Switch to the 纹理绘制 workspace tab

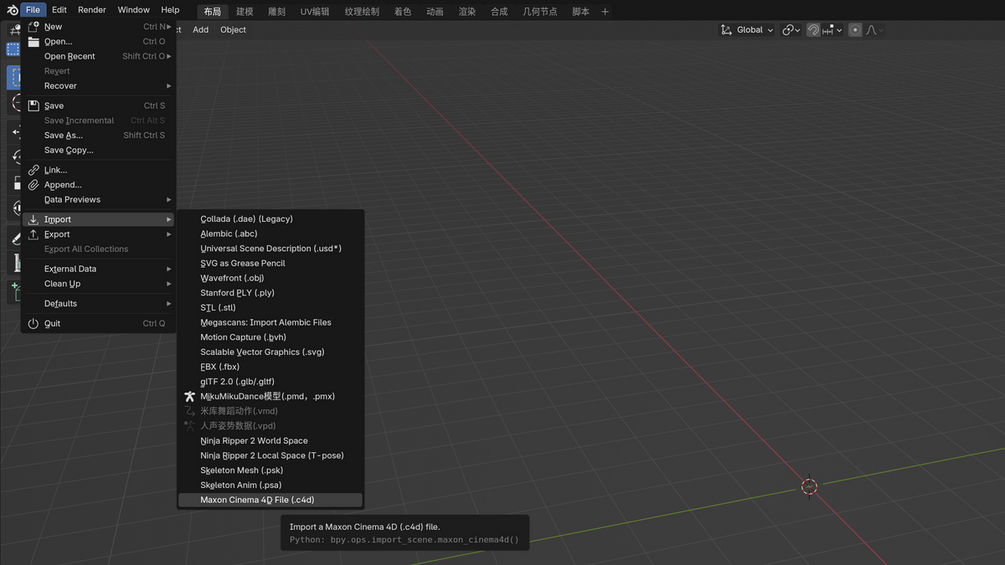tap(361, 12)
